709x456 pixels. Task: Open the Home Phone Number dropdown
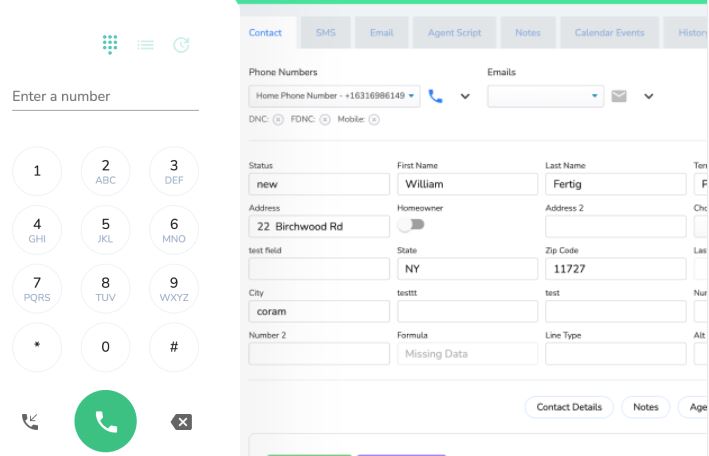(334, 96)
